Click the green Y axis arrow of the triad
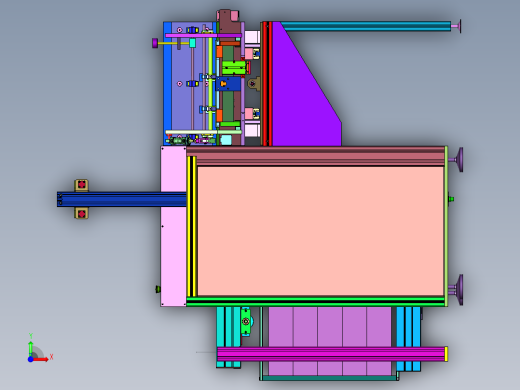 [31, 348]
